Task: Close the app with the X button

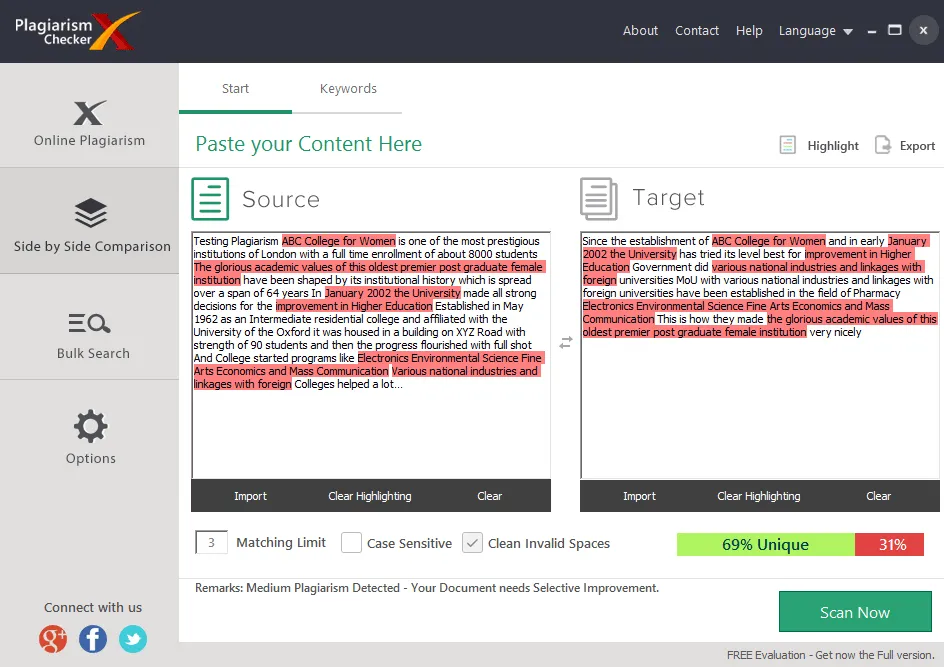Action: point(923,30)
